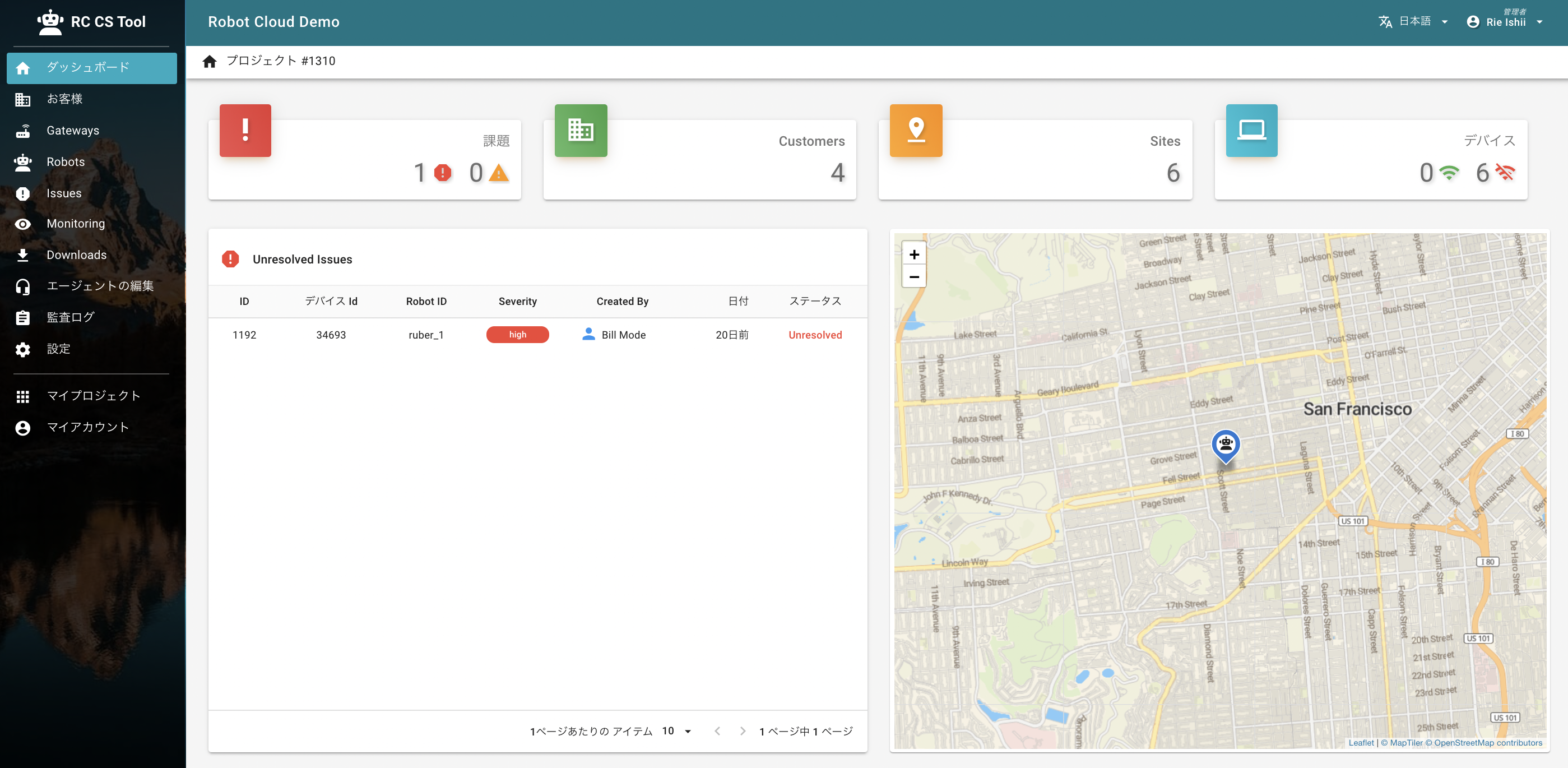Zoom out on the map
1568x768 pixels.
(913, 277)
